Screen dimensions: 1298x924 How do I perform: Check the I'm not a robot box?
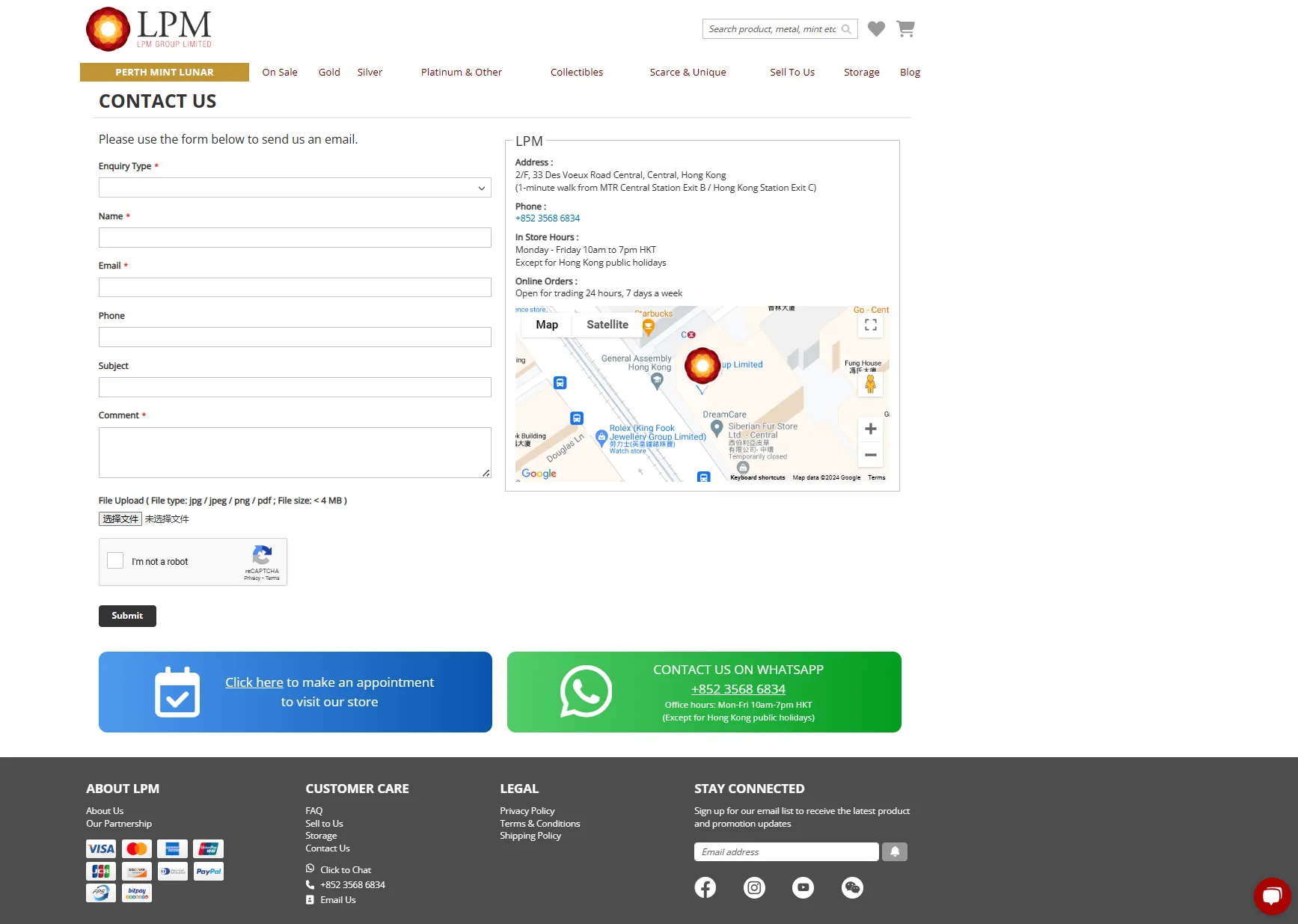[x=115, y=560]
